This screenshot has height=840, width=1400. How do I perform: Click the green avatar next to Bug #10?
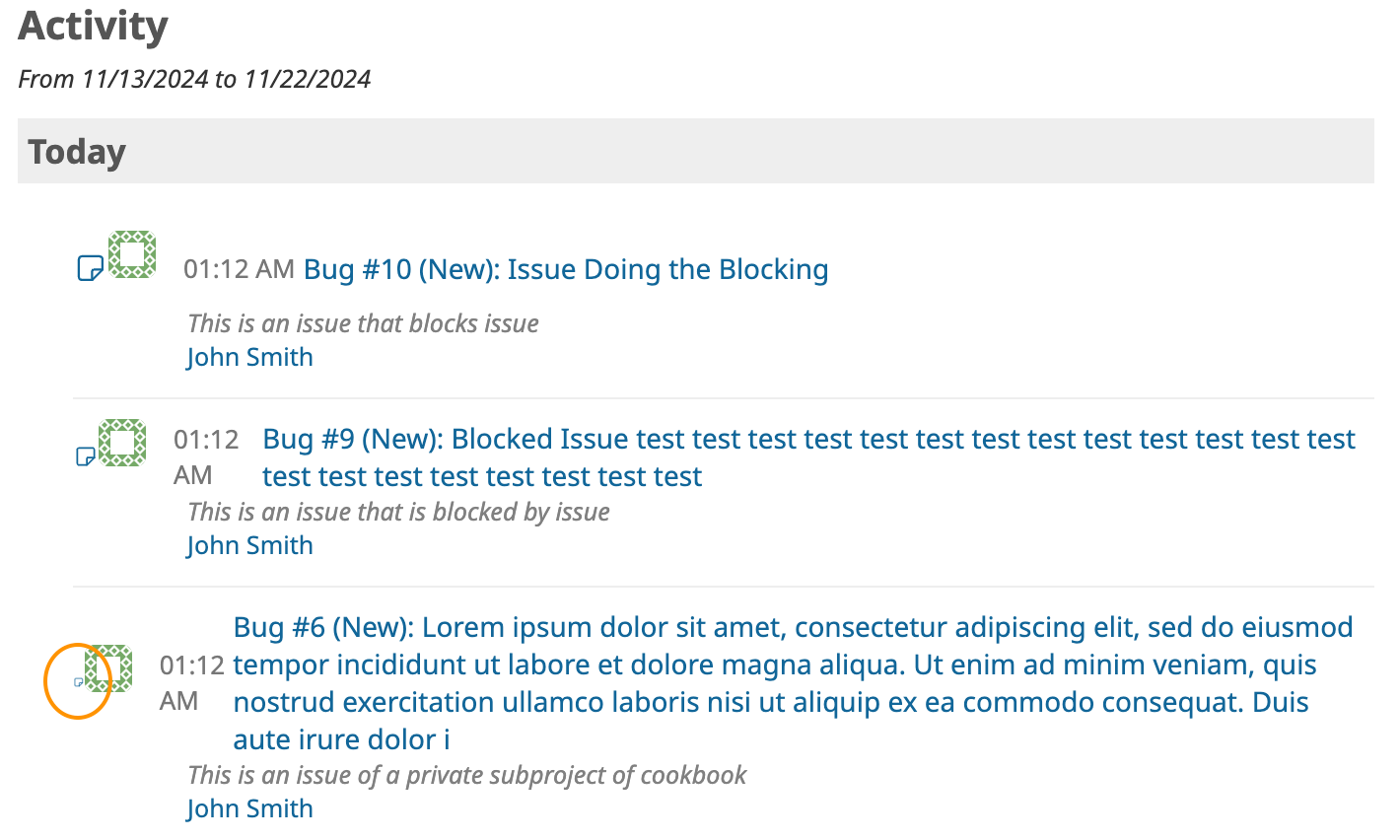tap(132, 254)
